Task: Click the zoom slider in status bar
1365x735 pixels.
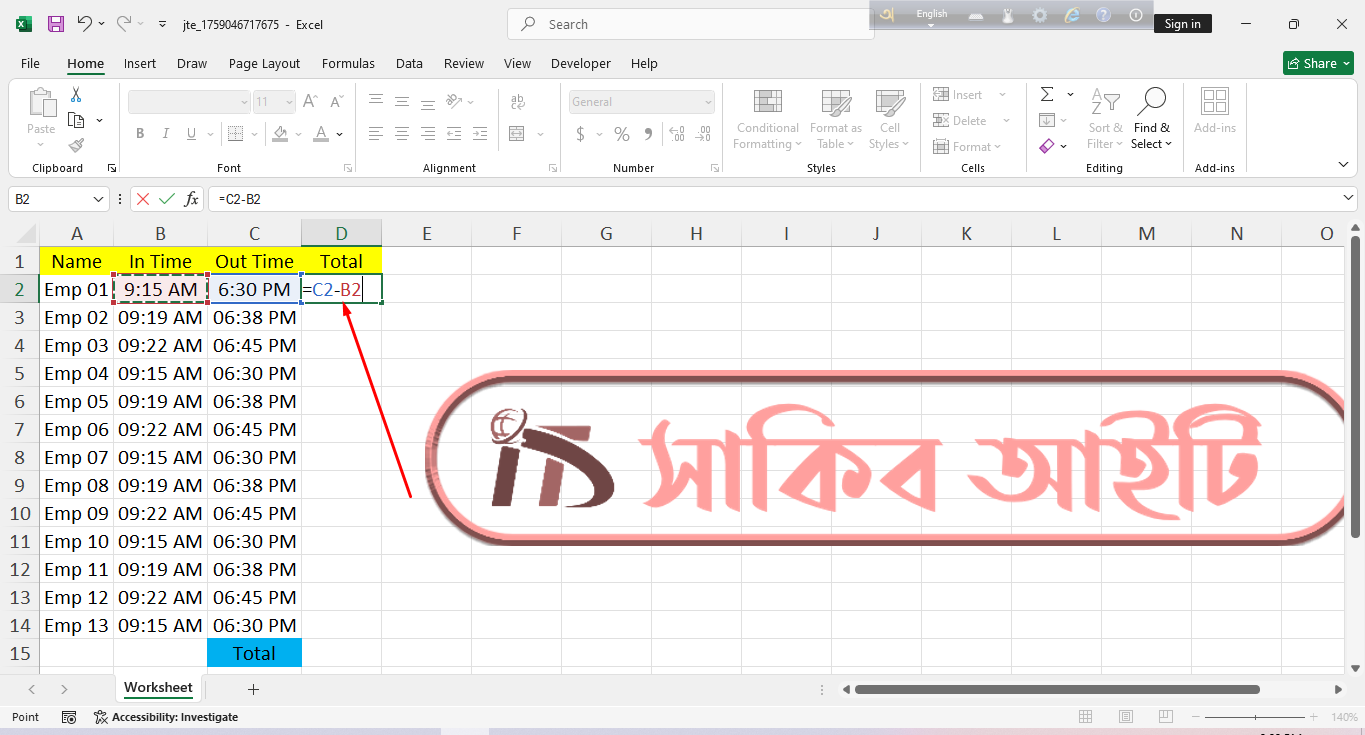Action: click(1255, 717)
